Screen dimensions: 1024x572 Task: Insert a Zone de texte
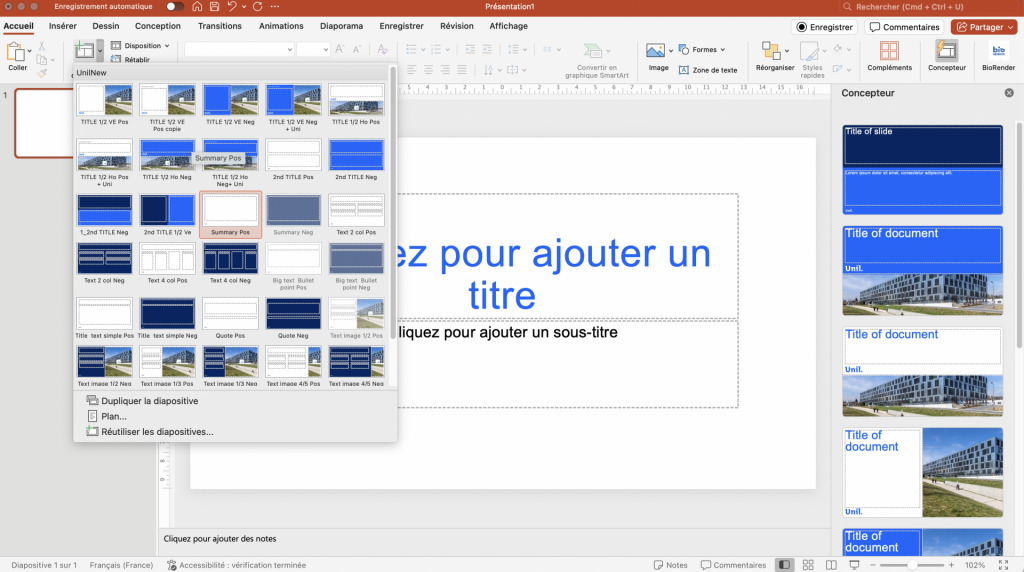coord(708,70)
